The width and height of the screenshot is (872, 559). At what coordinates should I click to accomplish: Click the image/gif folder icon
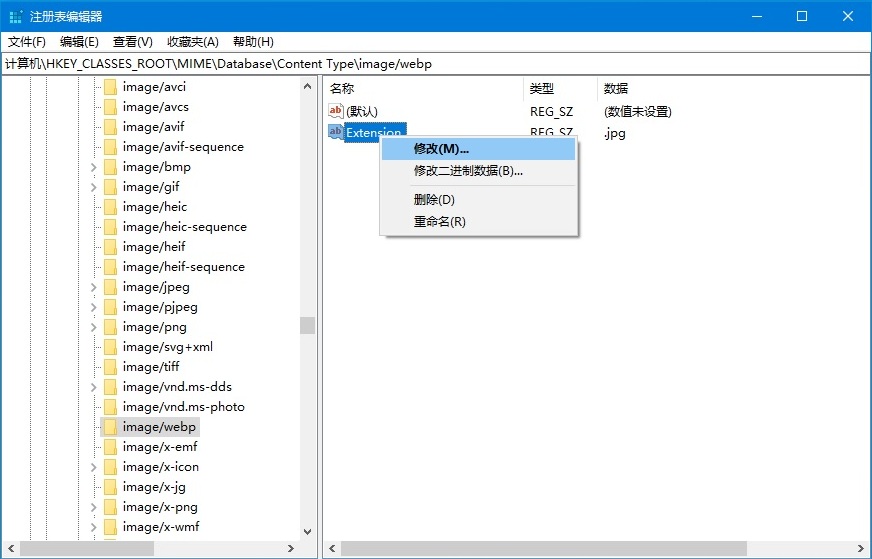click(x=110, y=187)
